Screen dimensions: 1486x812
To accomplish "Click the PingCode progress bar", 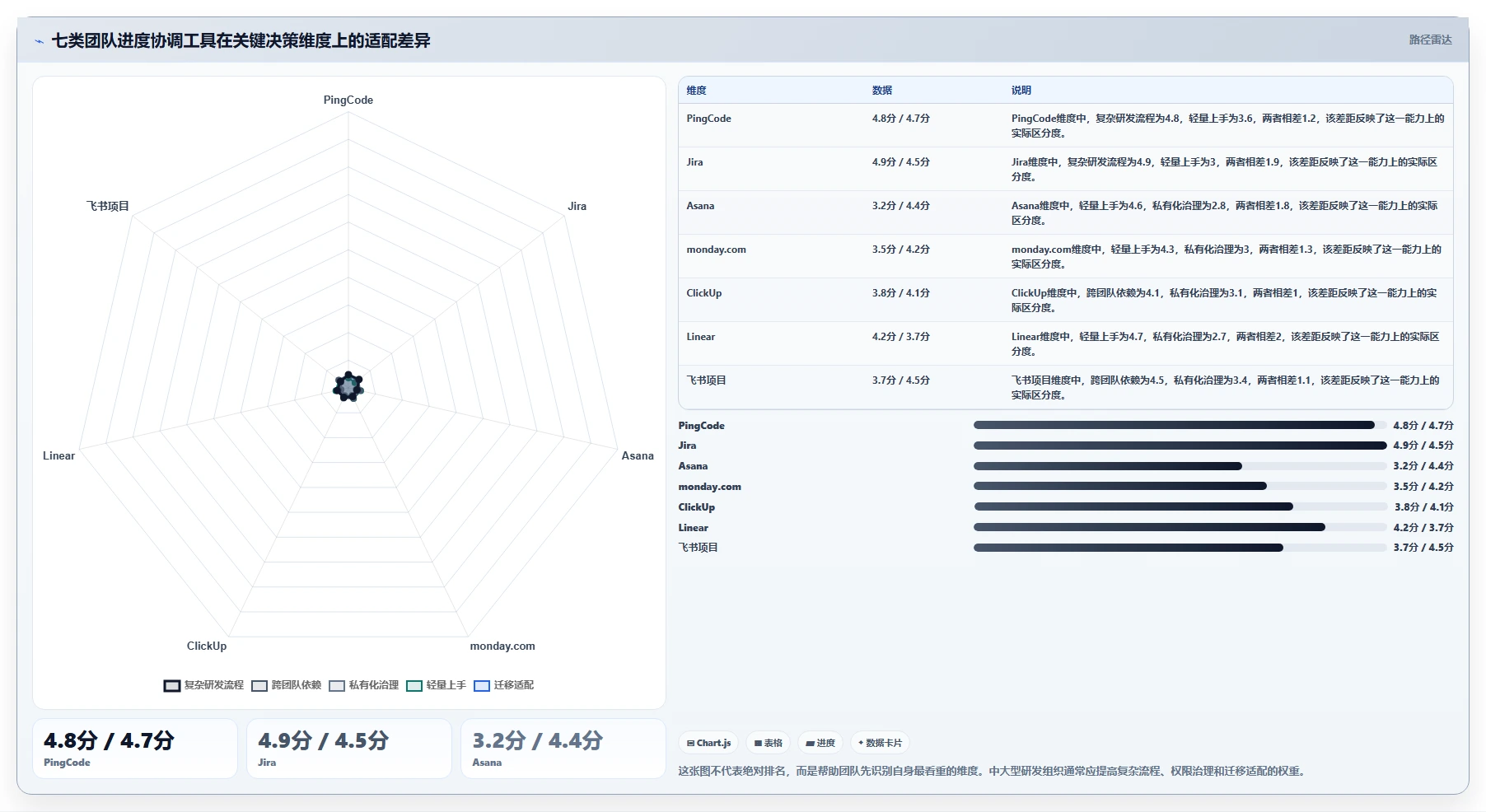I will coord(1180,426).
